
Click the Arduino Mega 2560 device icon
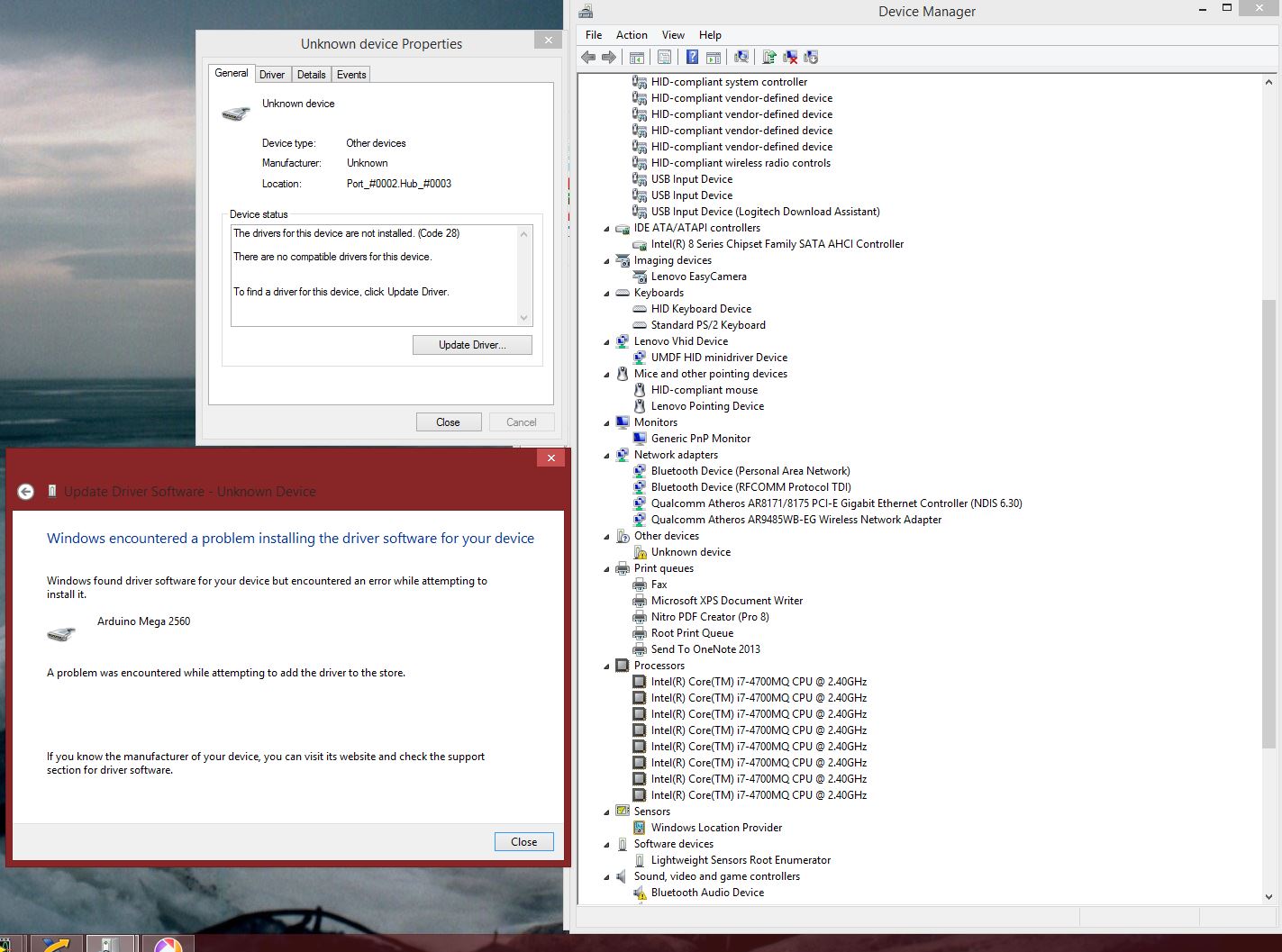[60, 634]
